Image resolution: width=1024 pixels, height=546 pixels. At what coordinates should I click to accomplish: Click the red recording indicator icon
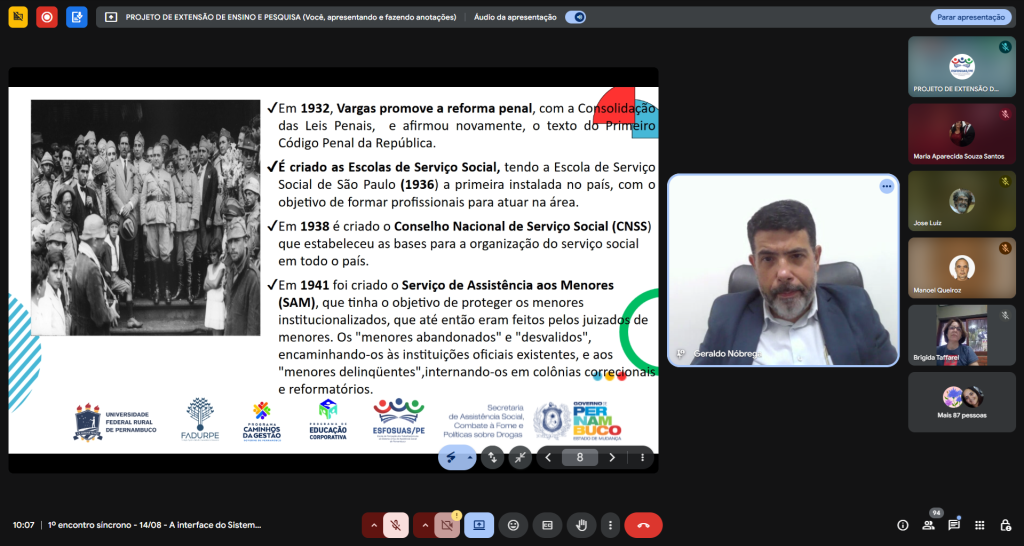(x=47, y=17)
